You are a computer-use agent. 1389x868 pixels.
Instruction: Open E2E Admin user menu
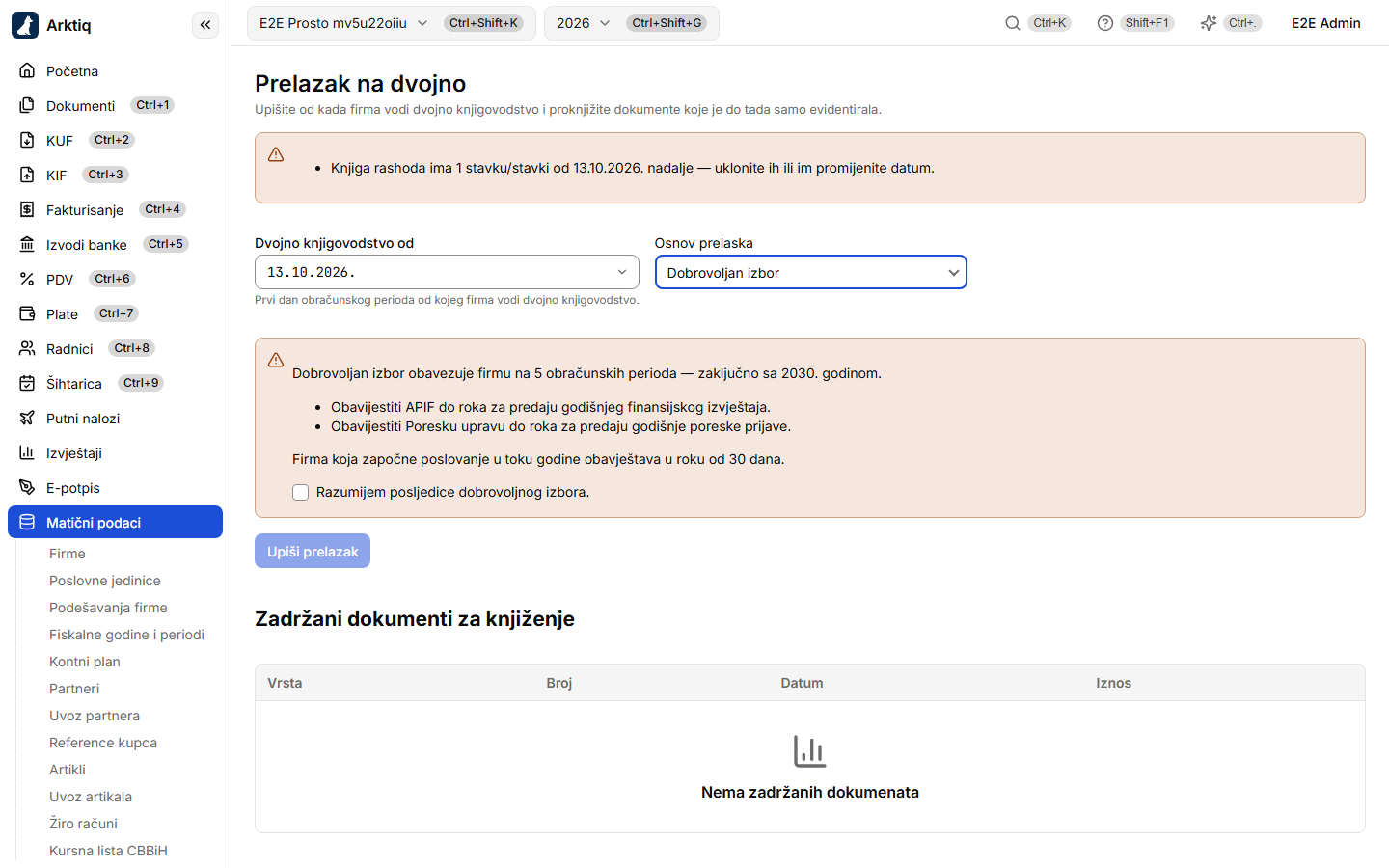click(x=1325, y=23)
